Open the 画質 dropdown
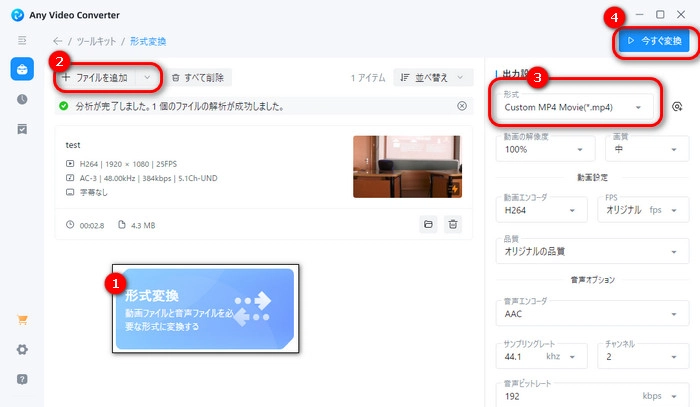Viewport: 700px width, 407px height. click(647, 149)
